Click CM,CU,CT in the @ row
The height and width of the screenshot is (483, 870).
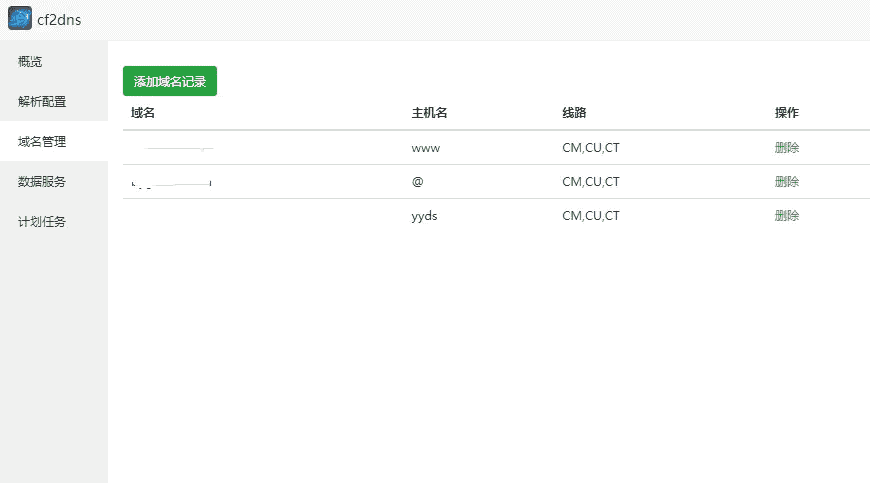tap(591, 181)
